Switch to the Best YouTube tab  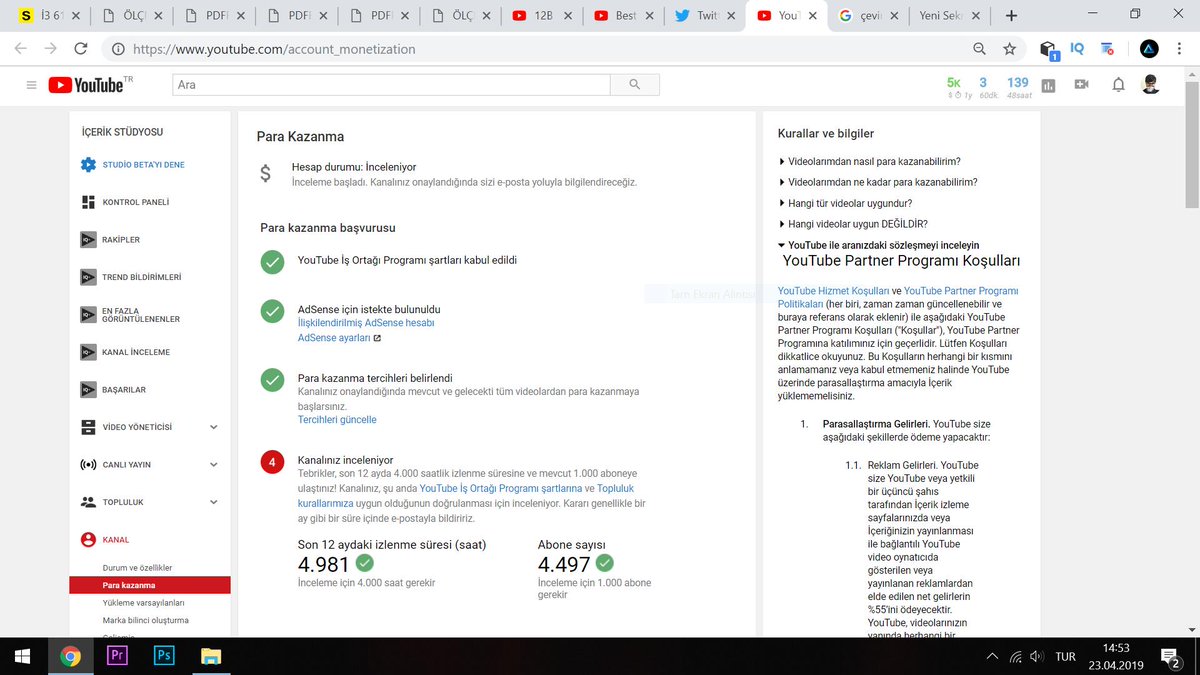(624, 15)
